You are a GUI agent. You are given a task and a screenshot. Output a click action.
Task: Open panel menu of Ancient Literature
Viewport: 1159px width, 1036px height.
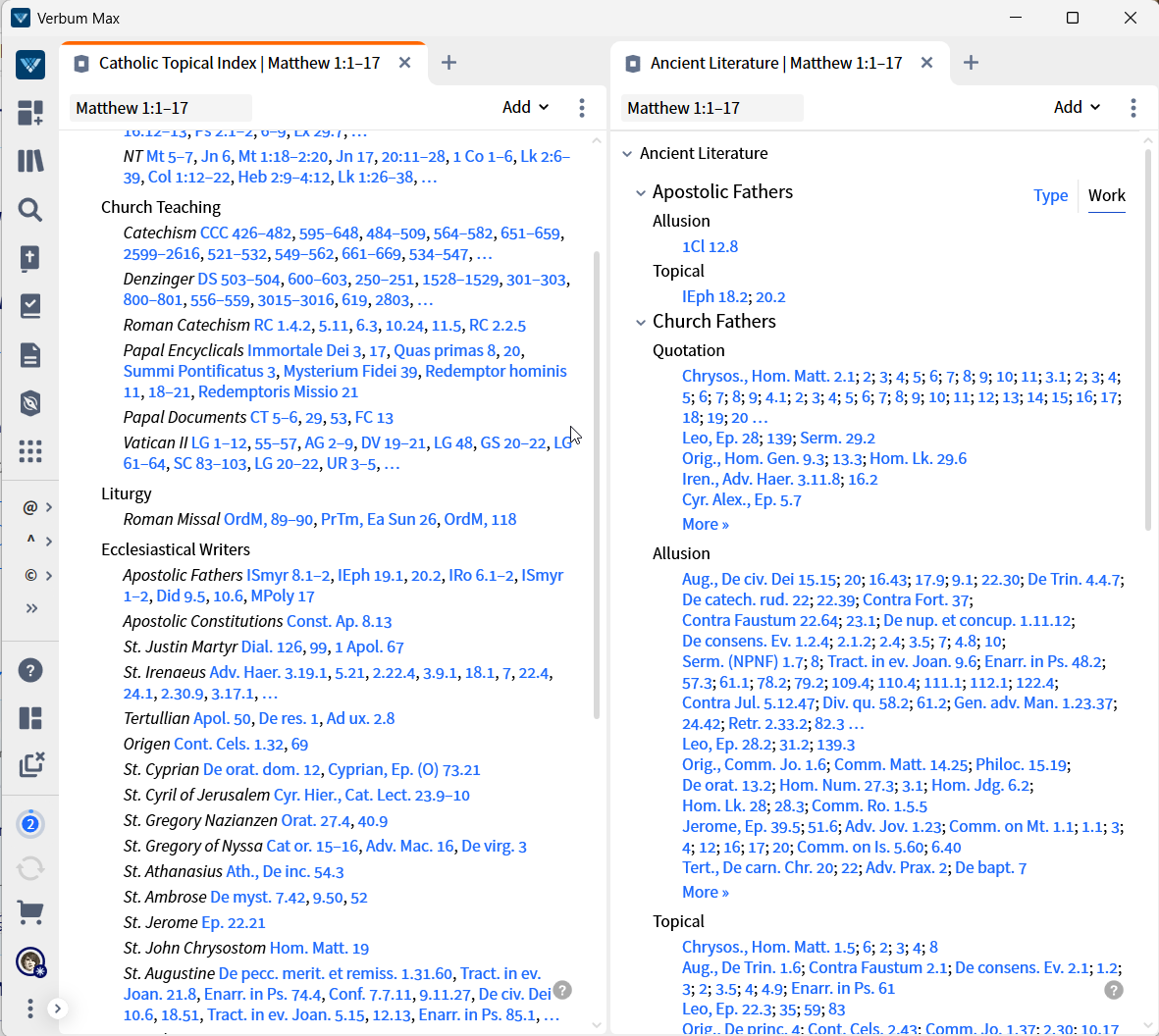coord(1133,108)
